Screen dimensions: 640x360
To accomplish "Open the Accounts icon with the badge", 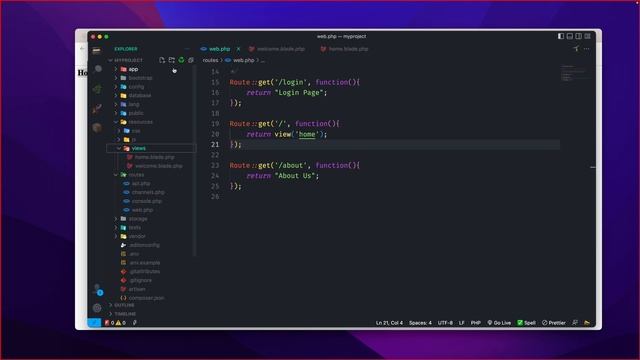I will 98,290.
